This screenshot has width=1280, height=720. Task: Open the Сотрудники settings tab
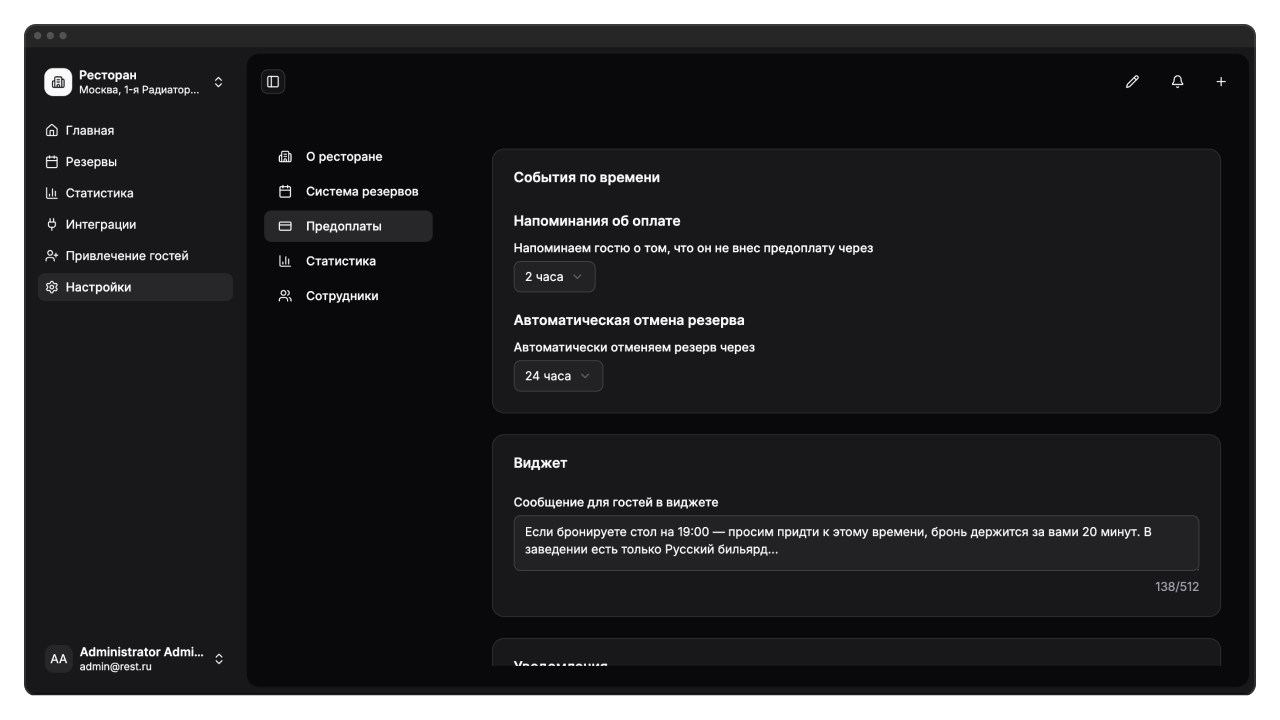tap(342, 296)
